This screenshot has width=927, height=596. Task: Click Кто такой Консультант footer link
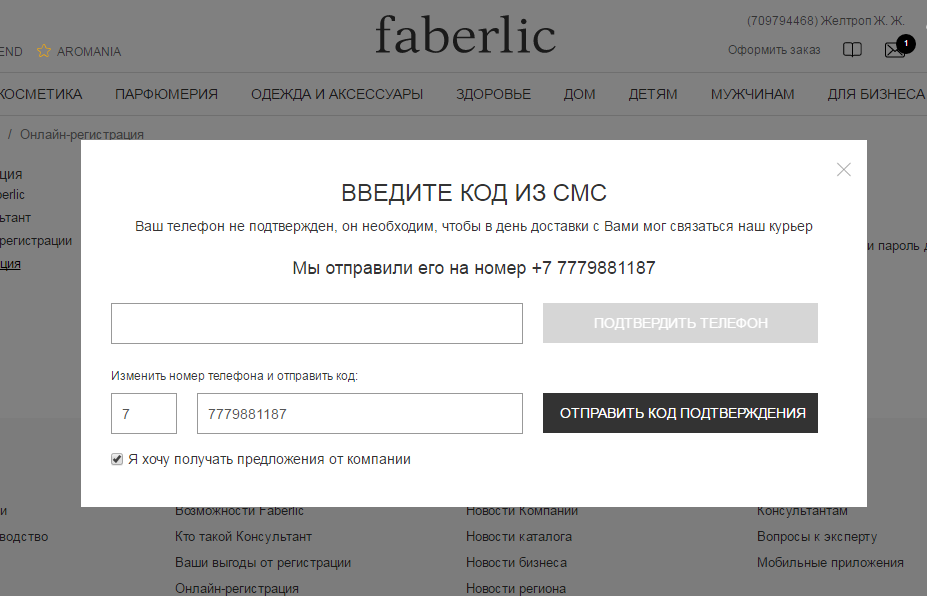pyautogui.click(x=243, y=537)
